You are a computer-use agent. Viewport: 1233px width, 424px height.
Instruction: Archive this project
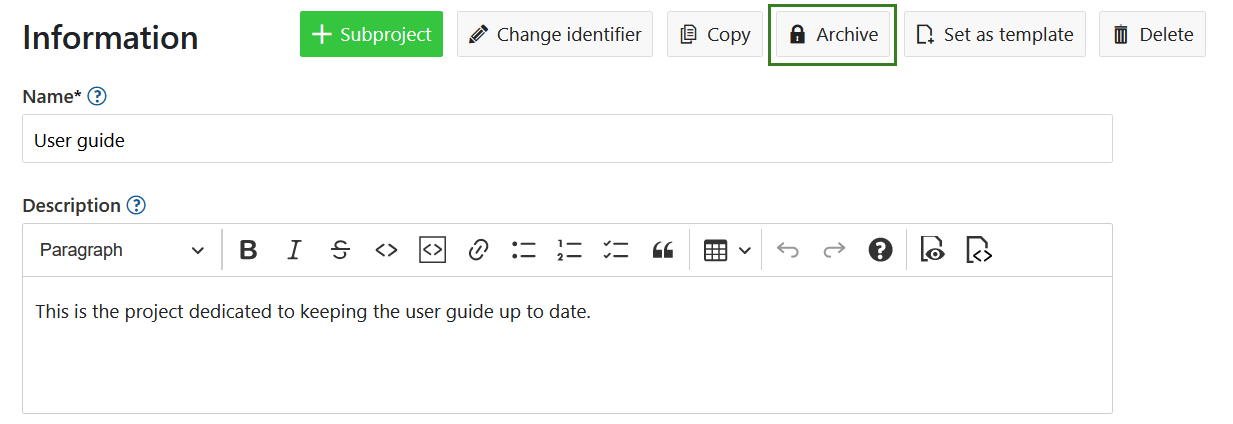click(833, 34)
